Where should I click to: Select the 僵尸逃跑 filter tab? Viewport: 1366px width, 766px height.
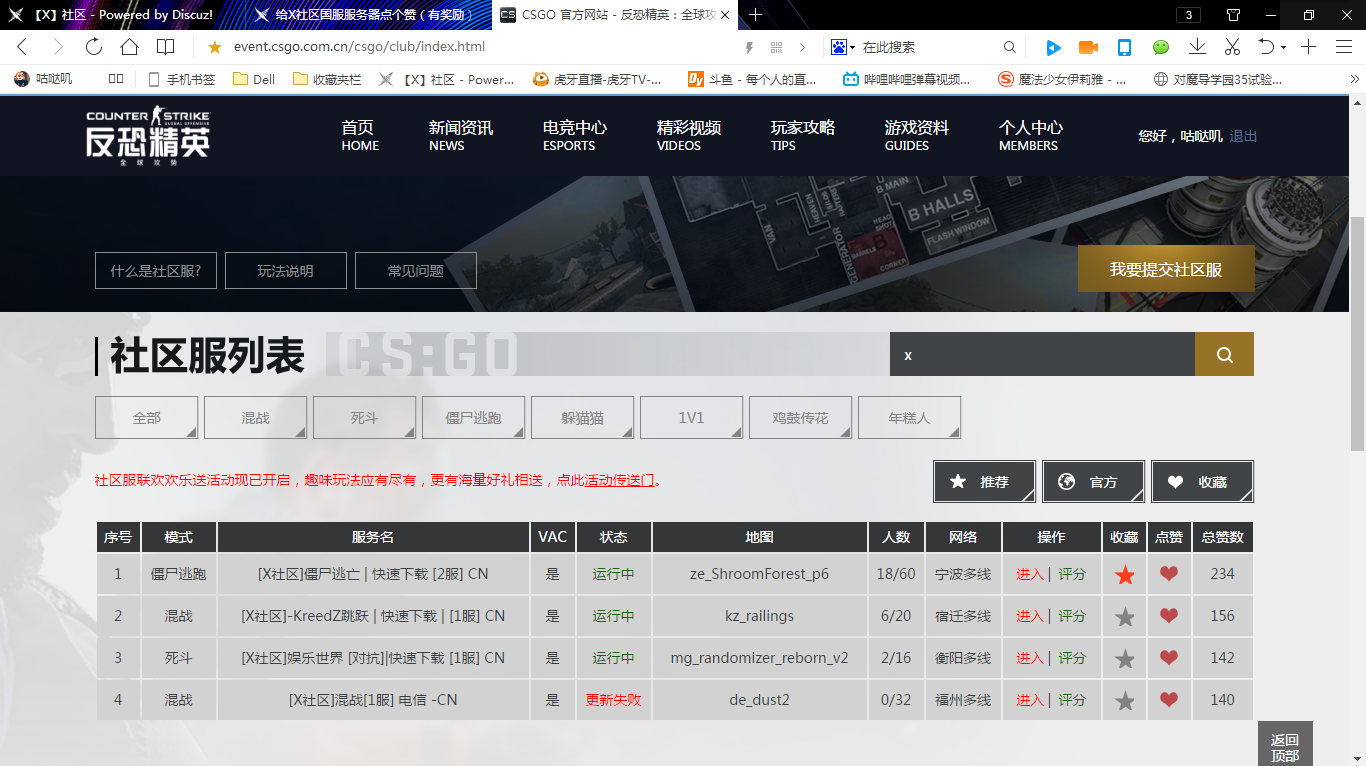point(473,418)
